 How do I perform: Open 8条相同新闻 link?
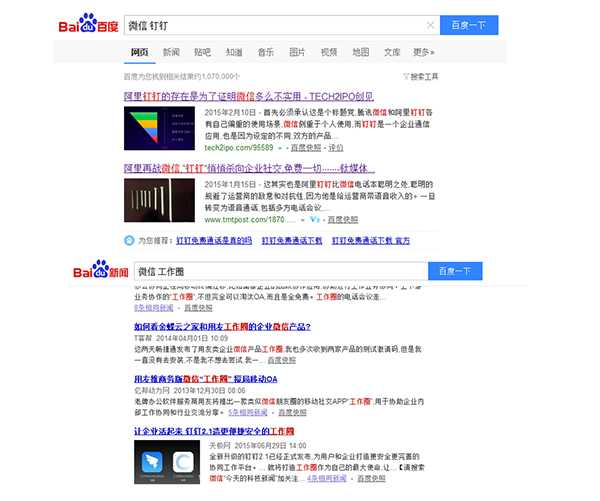[x=154, y=308]
